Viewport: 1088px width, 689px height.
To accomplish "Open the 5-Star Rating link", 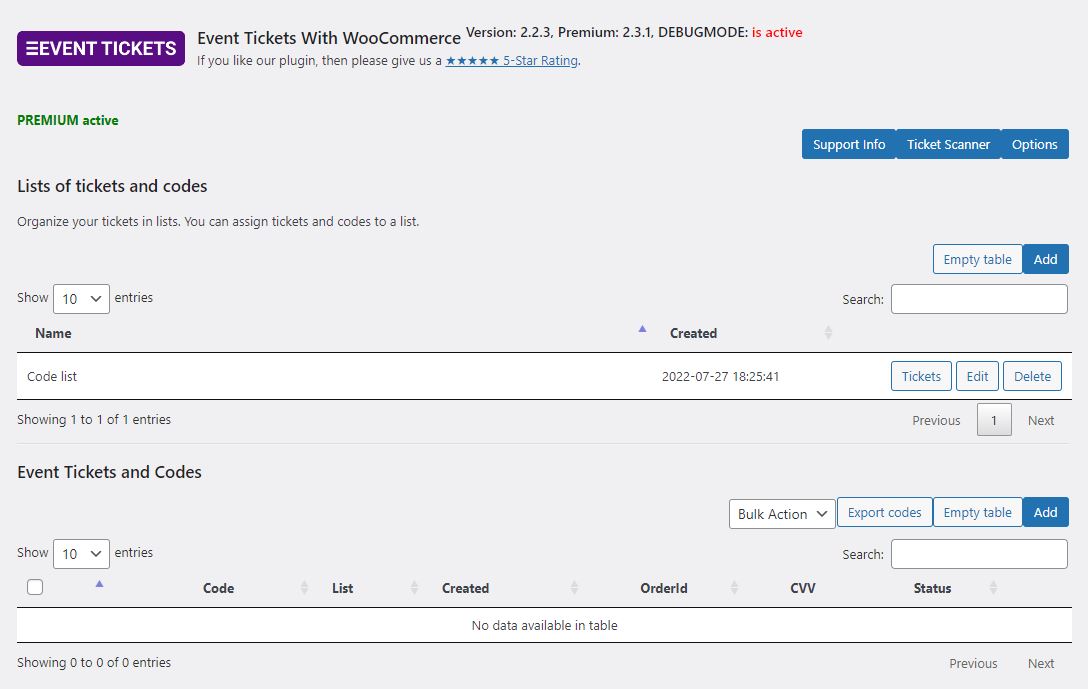I will (511, 60).
